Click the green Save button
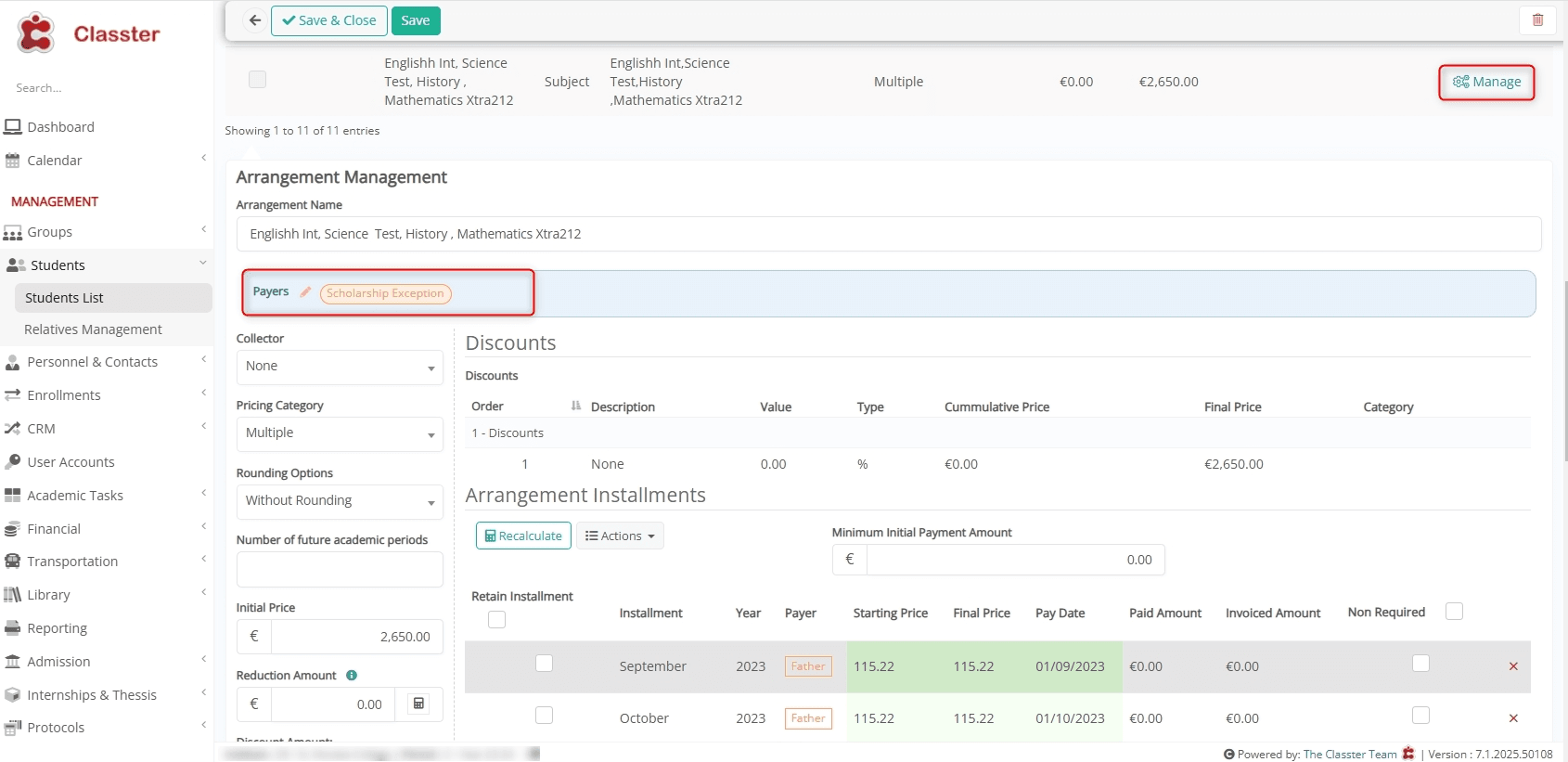This screenshot has width=1568, height=762. (x=416, y=20)
